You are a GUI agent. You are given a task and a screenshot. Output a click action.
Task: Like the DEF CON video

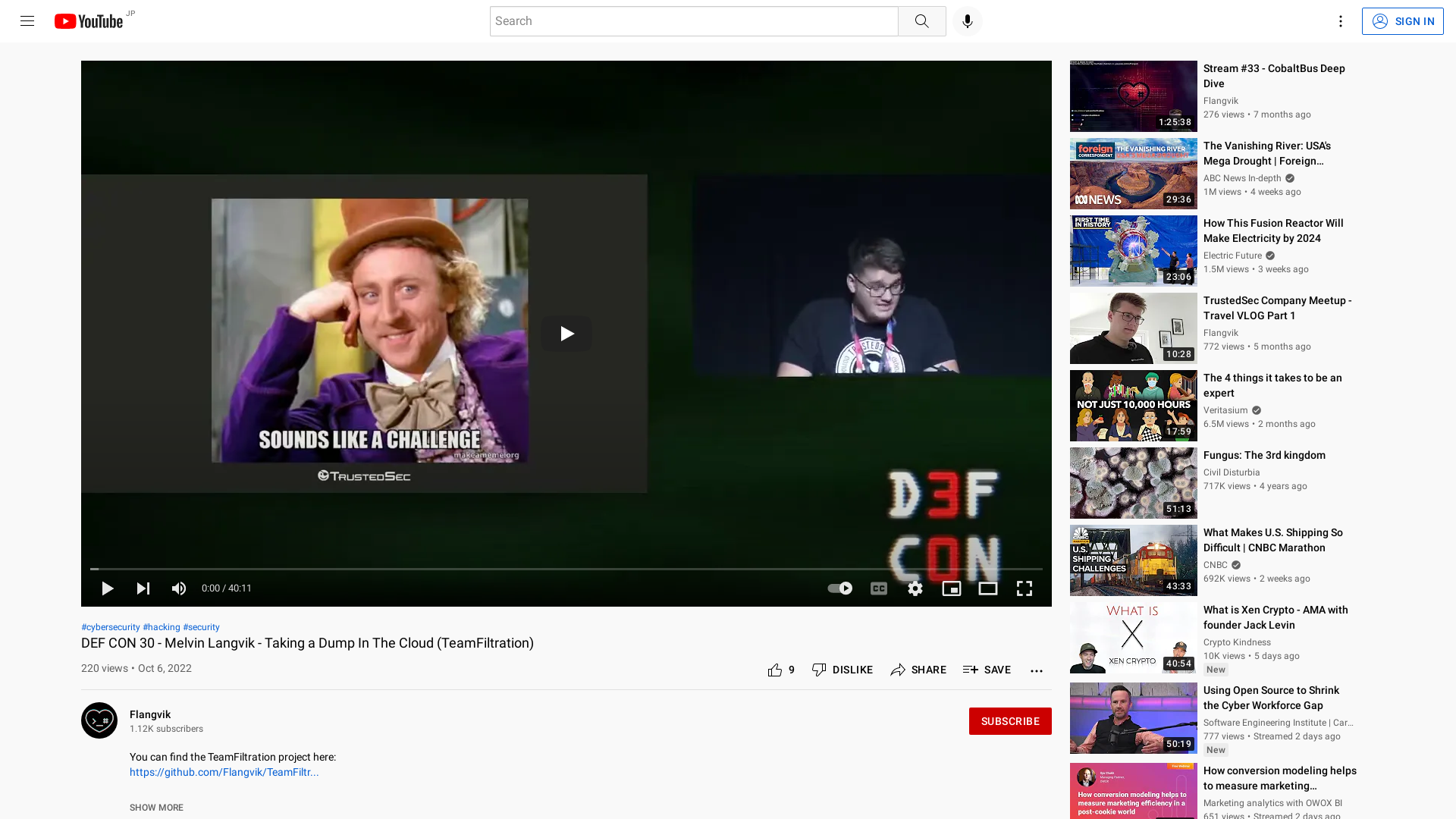pyautogui.click(x=776, y=670)
